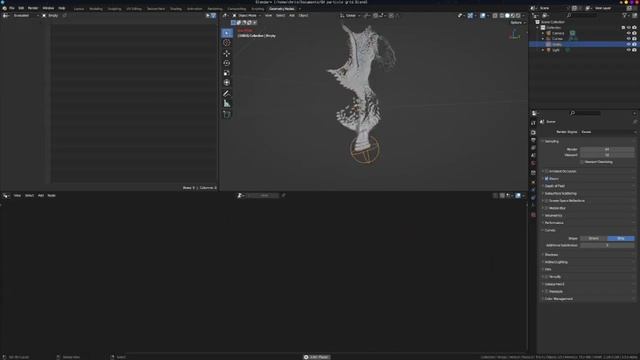Select the Add Cube tool in viewport toolbar
The width and height of the screenshot is (640, 360).
click(x=227, y=115)
